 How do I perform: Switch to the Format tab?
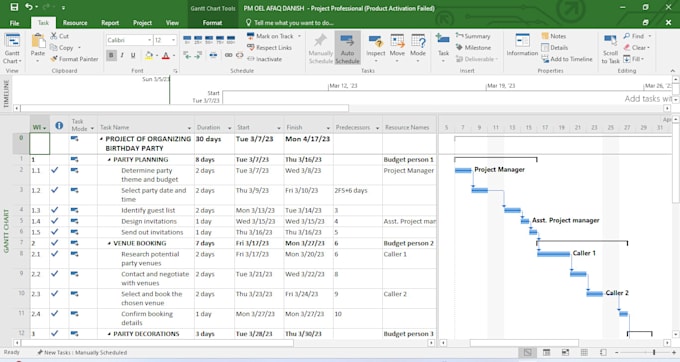212,23
